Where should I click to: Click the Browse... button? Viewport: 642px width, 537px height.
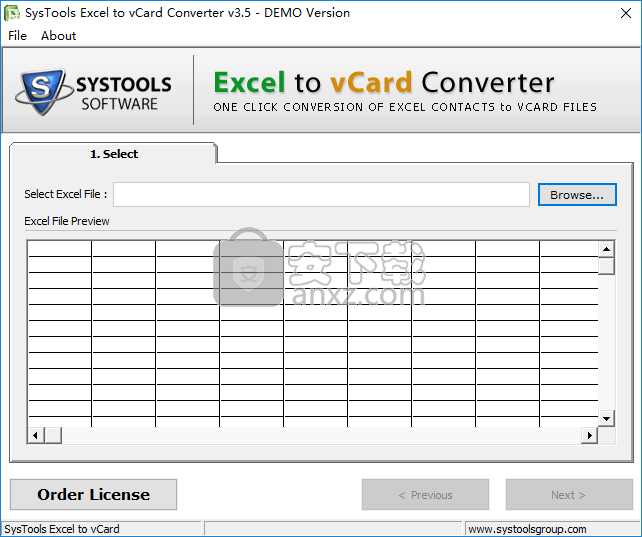coord(577,195)
